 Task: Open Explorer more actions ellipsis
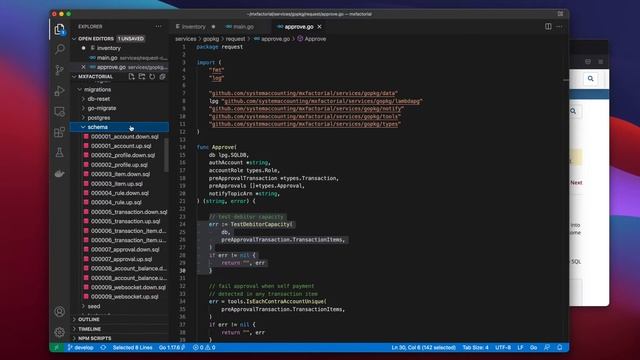pyautogui.click(x=158, y=27)
